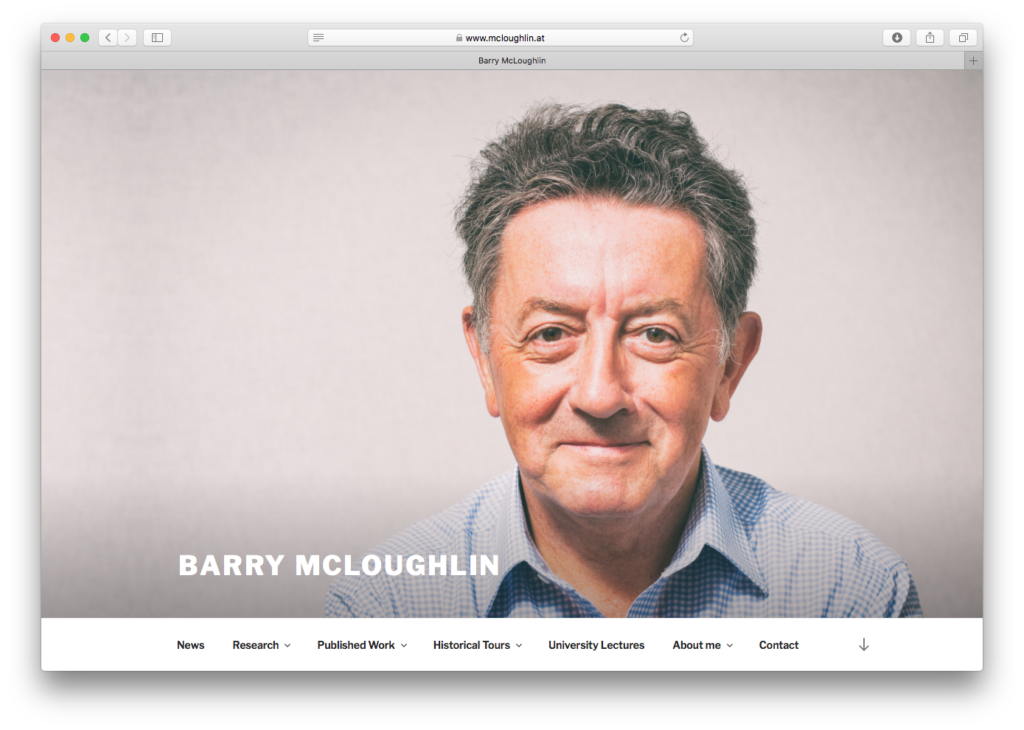
Task: Expand the Research submenu chevron
Action: (x=287, y=646)
